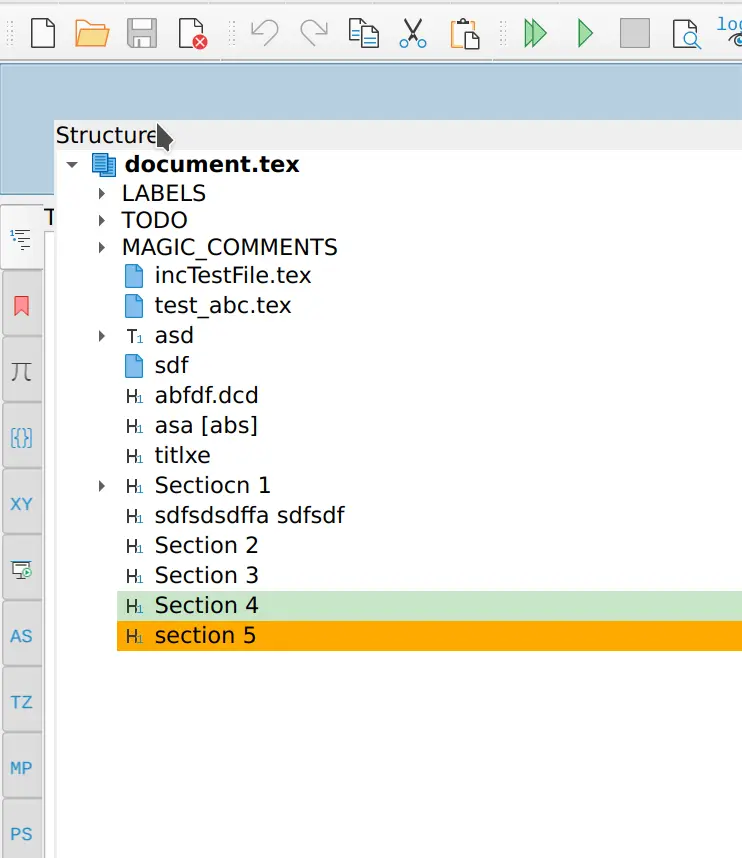Open the XY side panel tab

pyautogui.click(x=21, y=504)
